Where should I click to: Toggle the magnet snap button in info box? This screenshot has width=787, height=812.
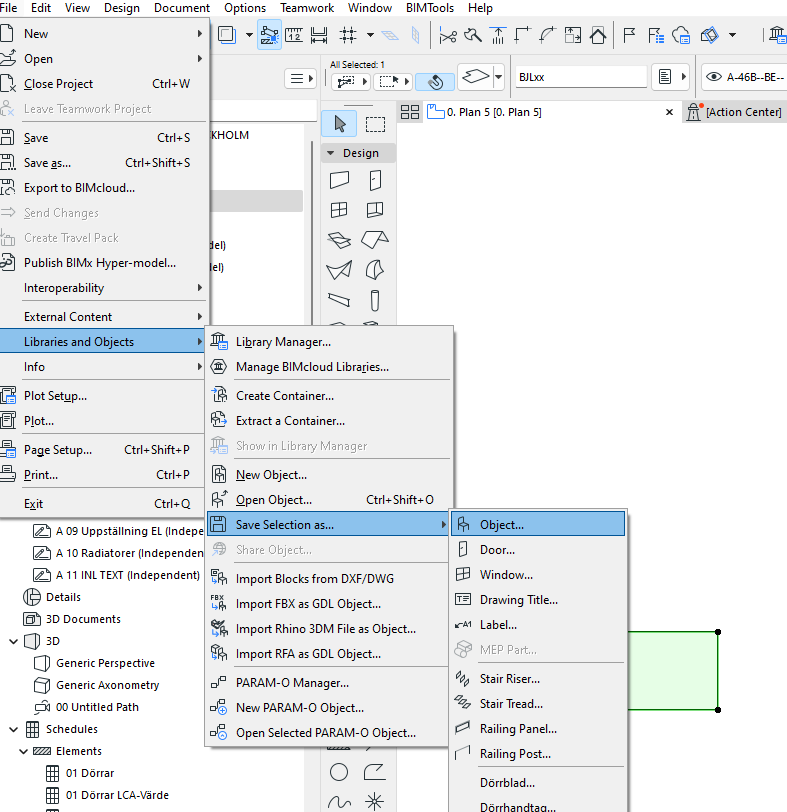[x=435, y=81]
